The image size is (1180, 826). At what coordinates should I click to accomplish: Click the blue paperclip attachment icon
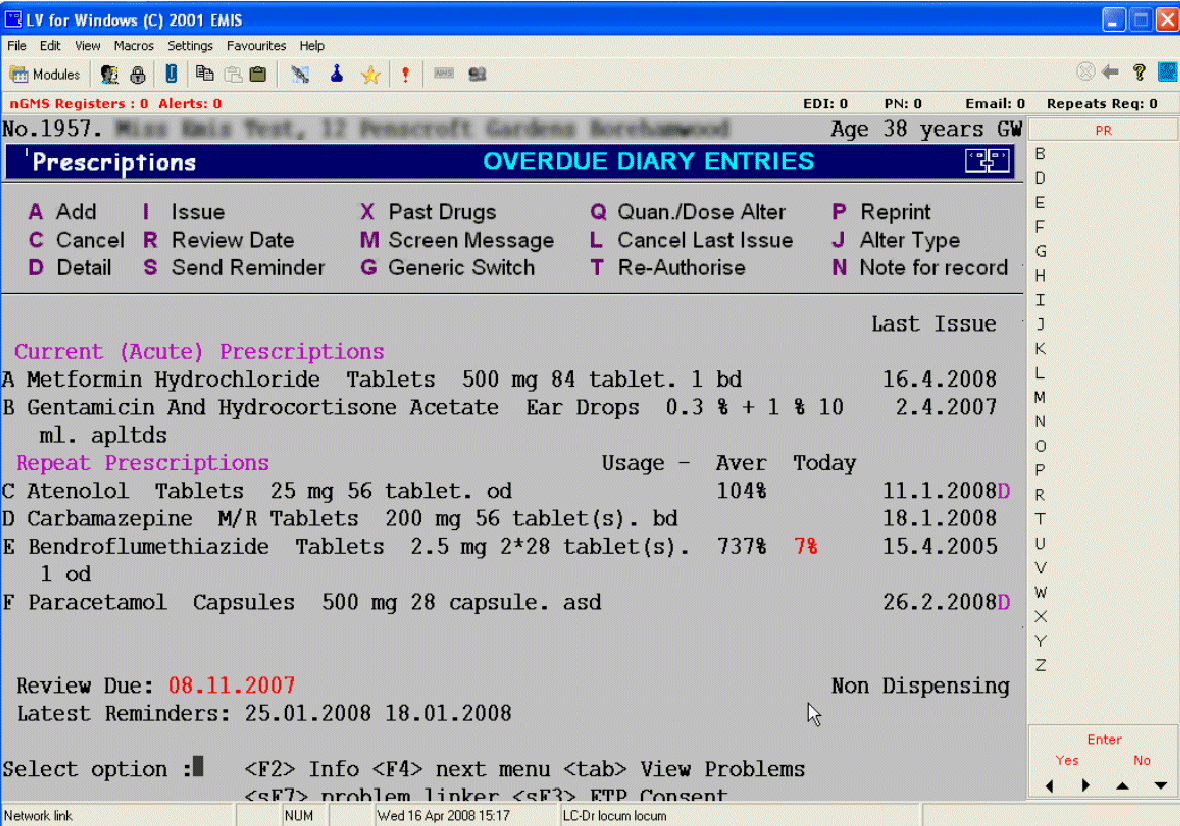(x=171, y=74)
